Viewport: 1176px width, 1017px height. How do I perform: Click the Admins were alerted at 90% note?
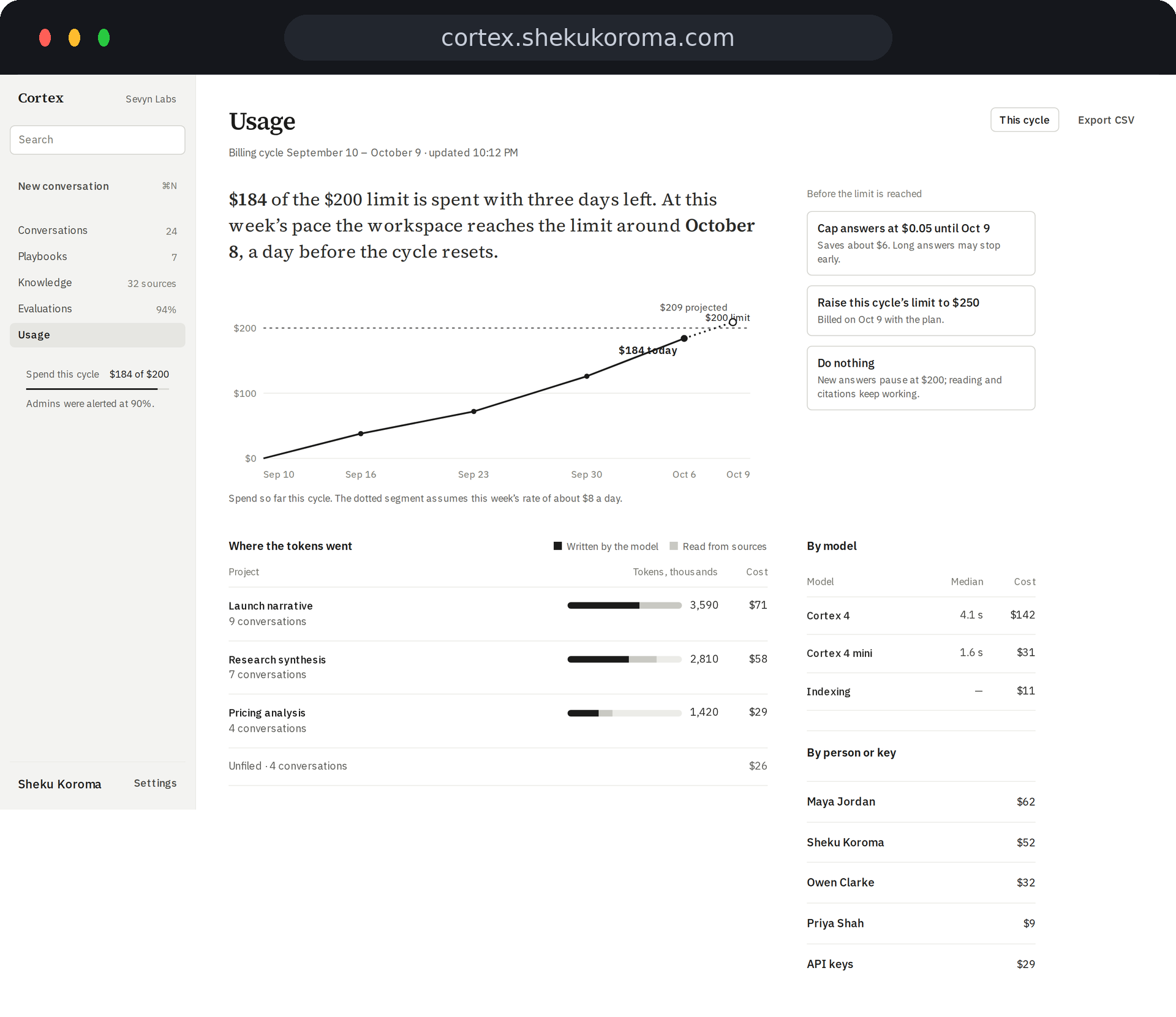pyautogui.click(x=90, y=403)
